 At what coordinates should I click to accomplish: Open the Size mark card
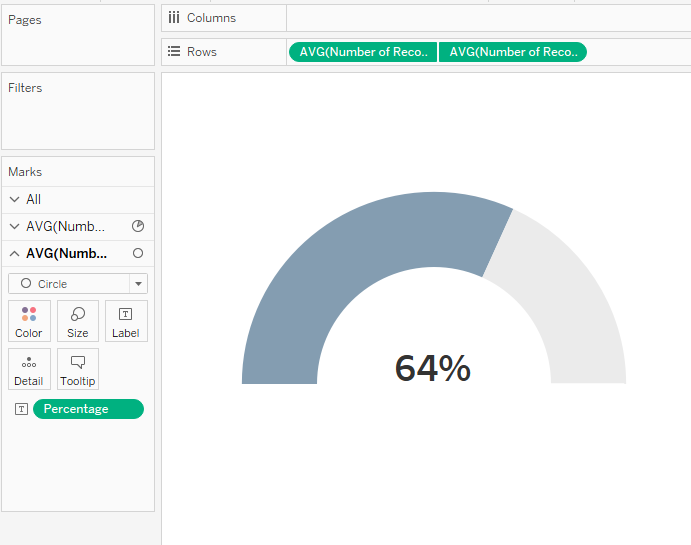click(78, 321)
